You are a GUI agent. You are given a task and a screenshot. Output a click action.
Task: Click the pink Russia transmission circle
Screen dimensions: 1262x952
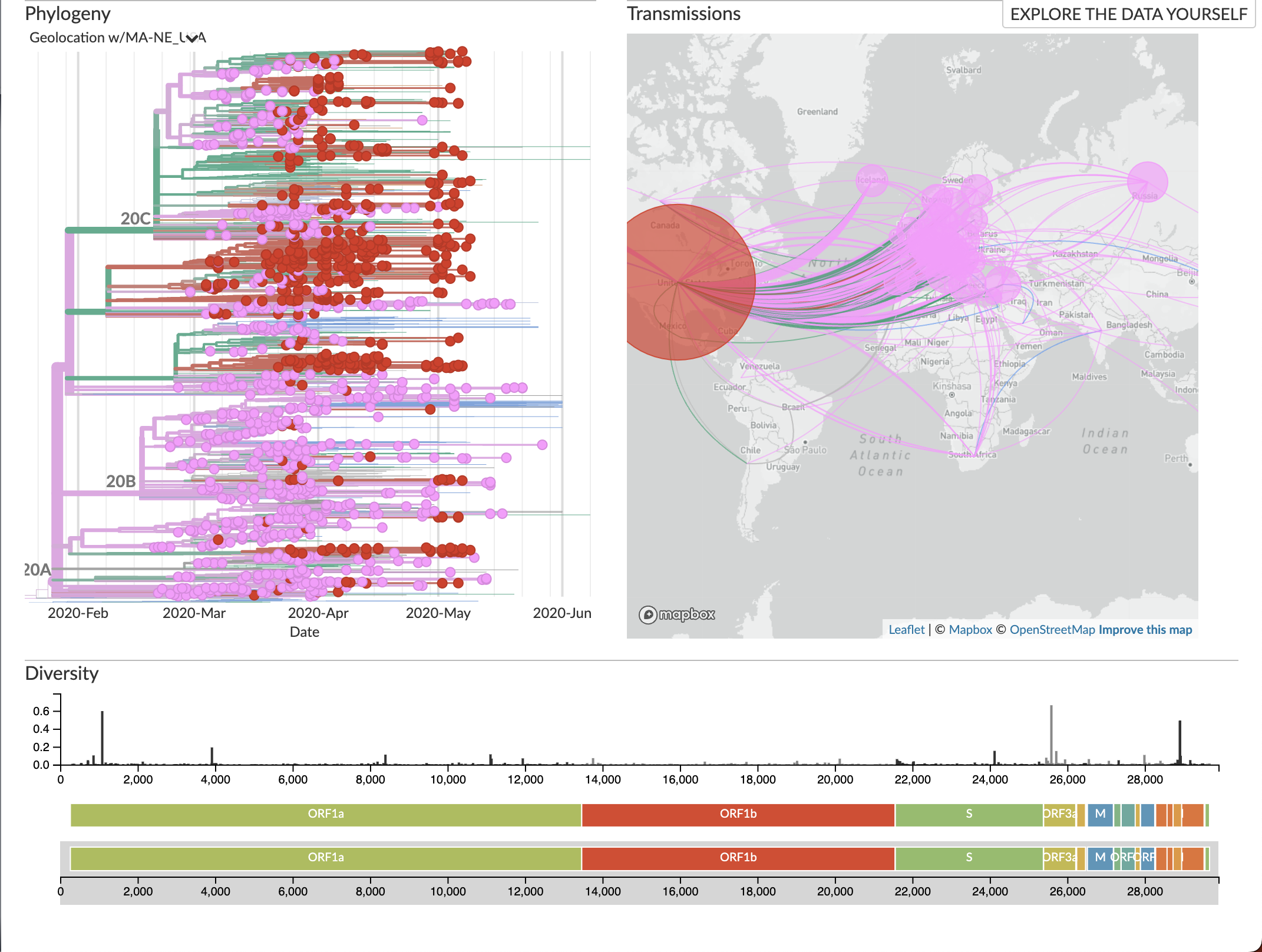(x=1147, y=181)
